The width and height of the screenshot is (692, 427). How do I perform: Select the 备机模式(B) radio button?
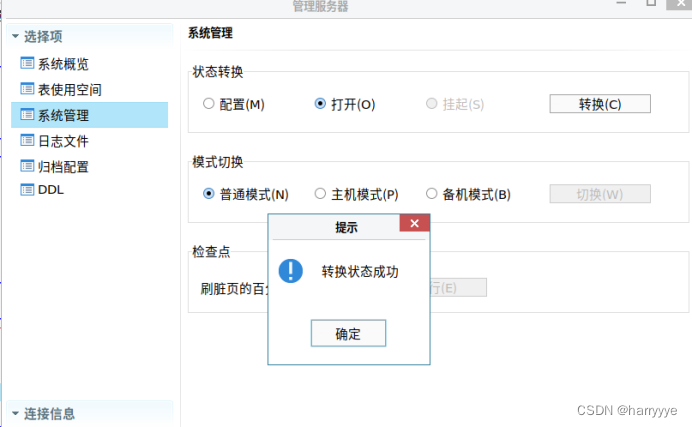tap(431, 194)
